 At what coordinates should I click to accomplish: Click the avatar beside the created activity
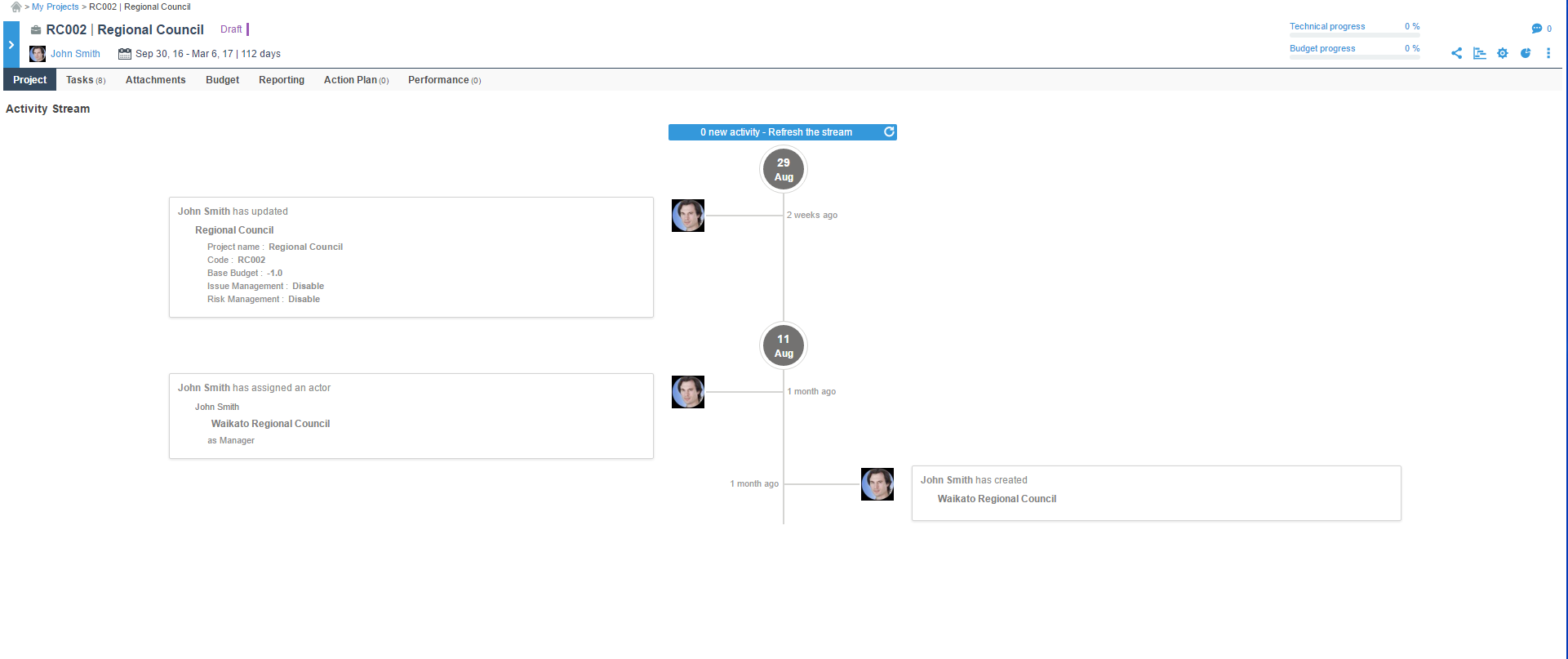877,484
